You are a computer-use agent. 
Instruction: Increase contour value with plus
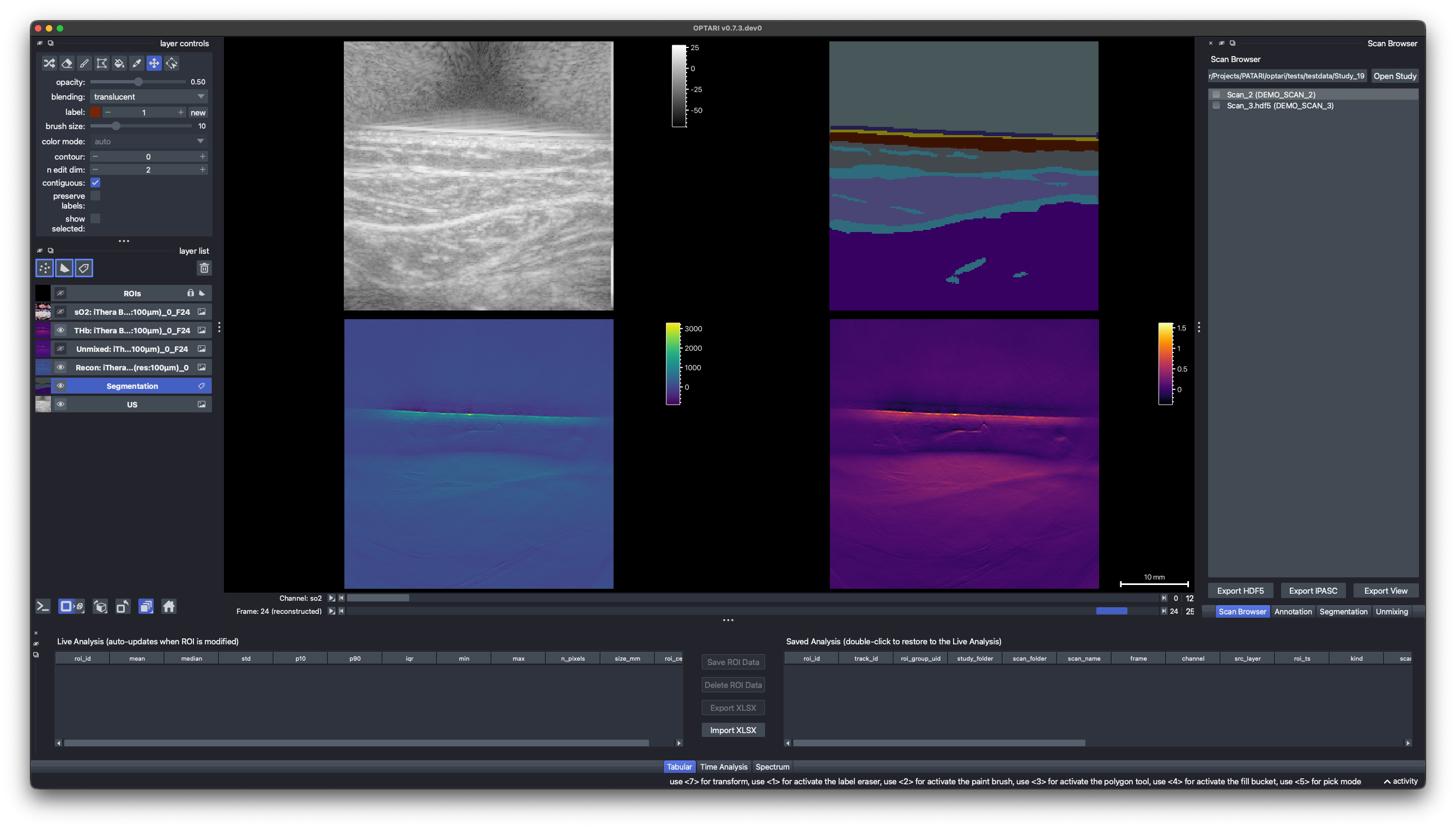click(202, 156)
